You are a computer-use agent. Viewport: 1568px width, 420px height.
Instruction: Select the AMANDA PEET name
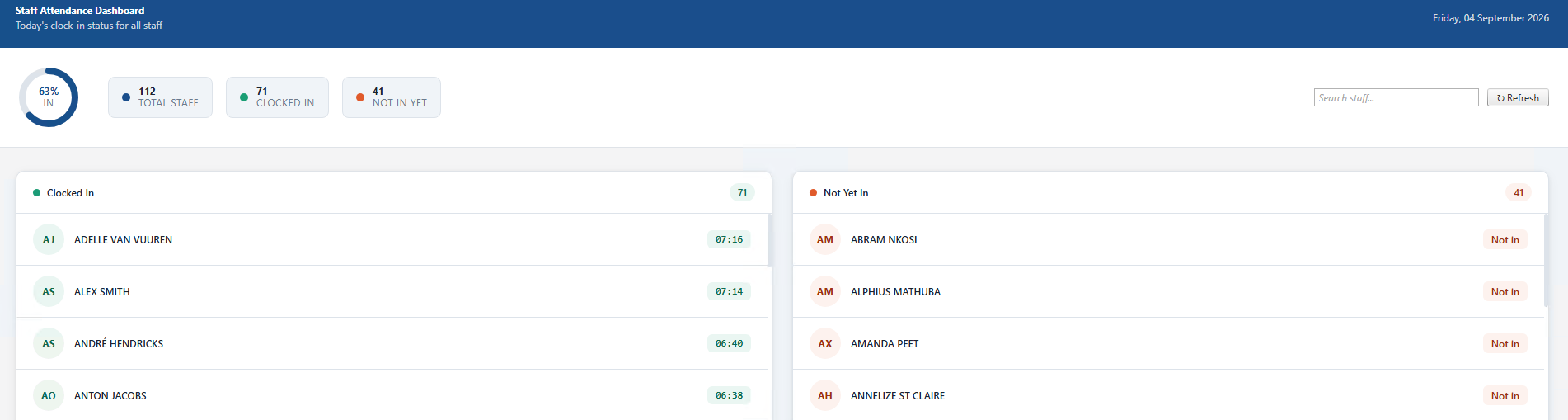[x=885, y=344]
